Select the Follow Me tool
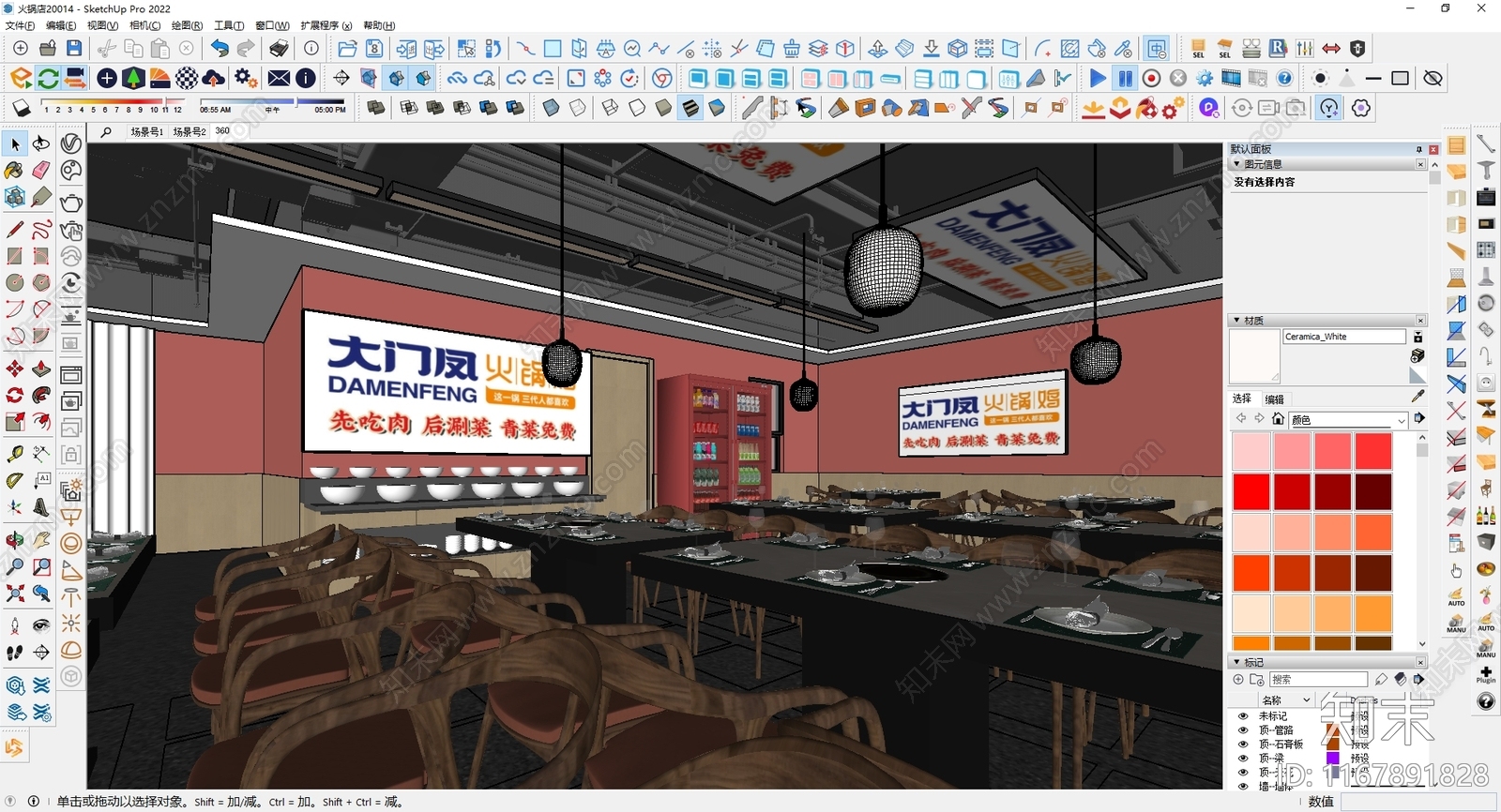 [x=41, y=395]
